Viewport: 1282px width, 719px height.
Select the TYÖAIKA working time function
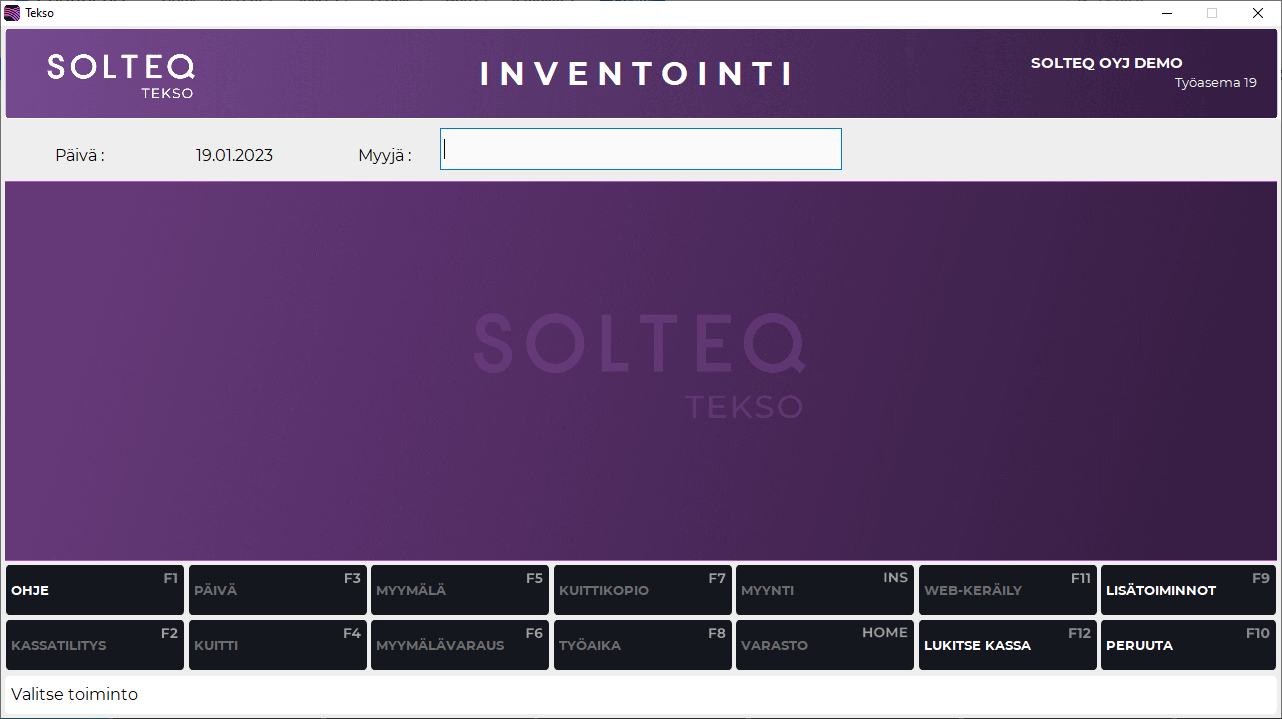(x=643, y=645)
